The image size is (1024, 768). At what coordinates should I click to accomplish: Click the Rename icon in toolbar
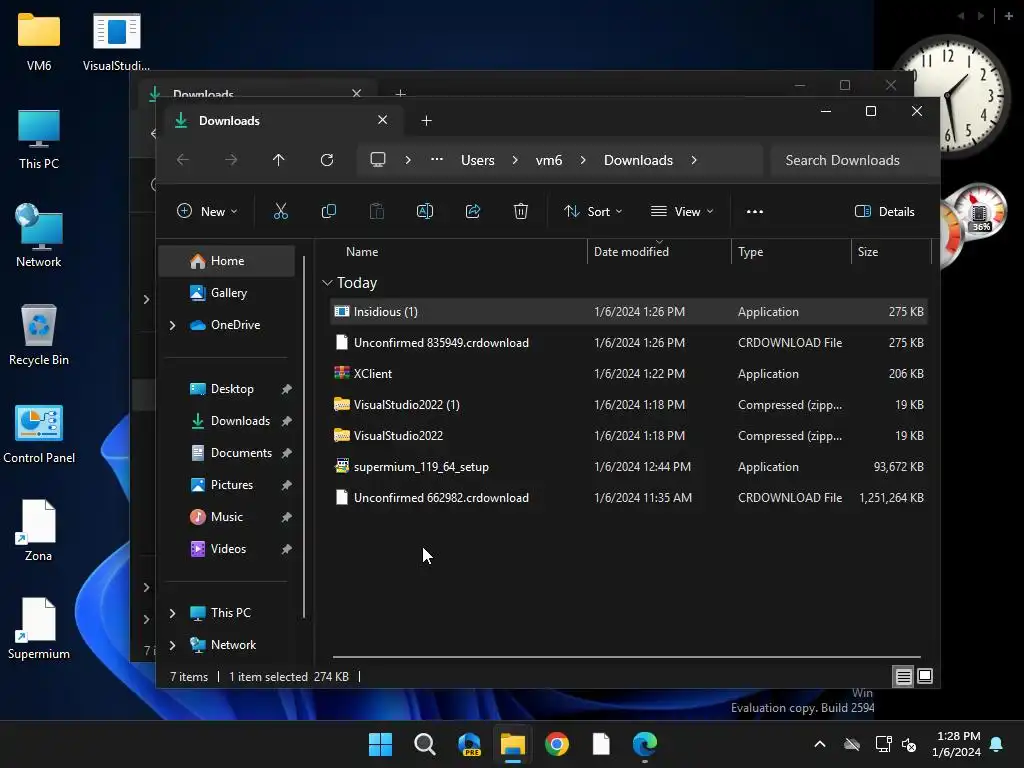(424, 211)
